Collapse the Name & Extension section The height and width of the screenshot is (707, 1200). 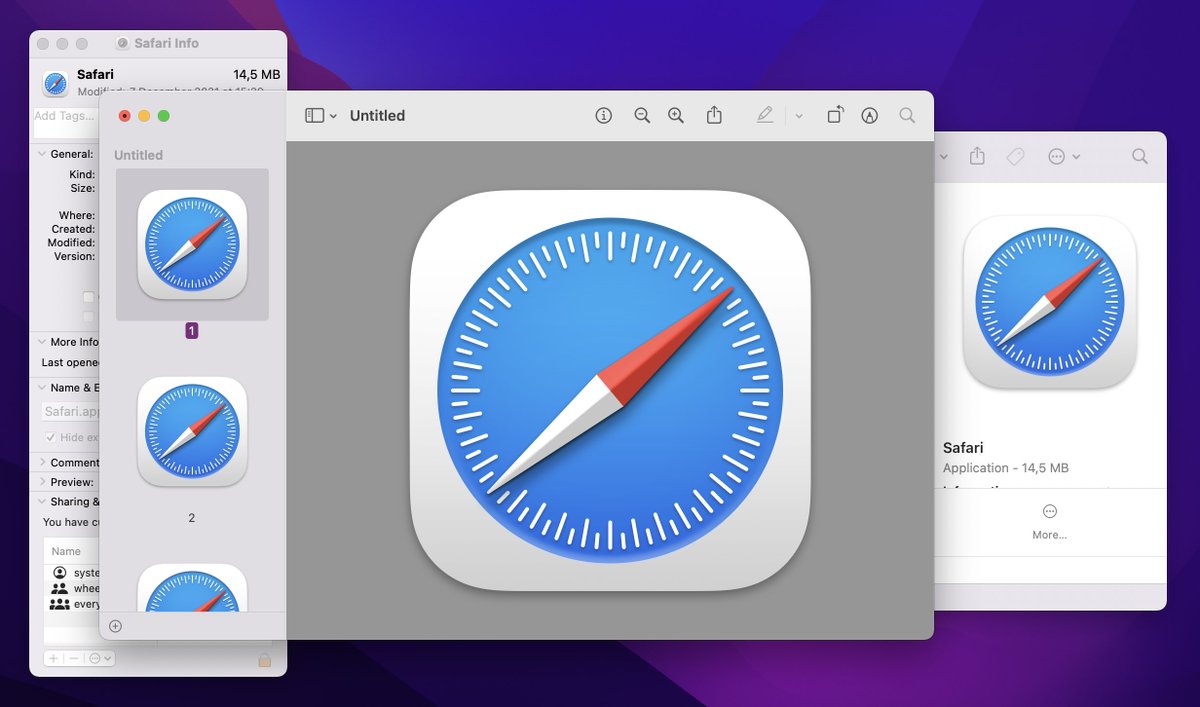pos(42,388)
